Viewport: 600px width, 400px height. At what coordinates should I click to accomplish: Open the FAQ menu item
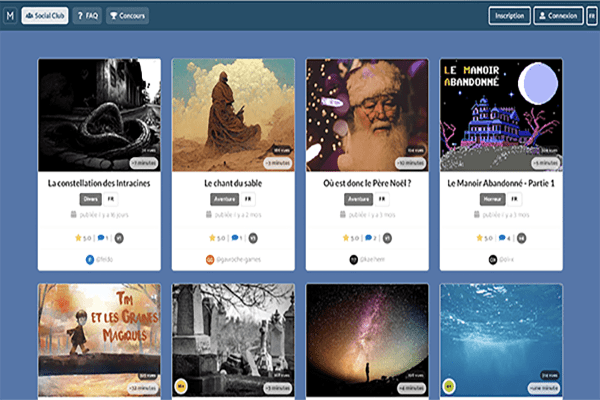click(87, 16)
